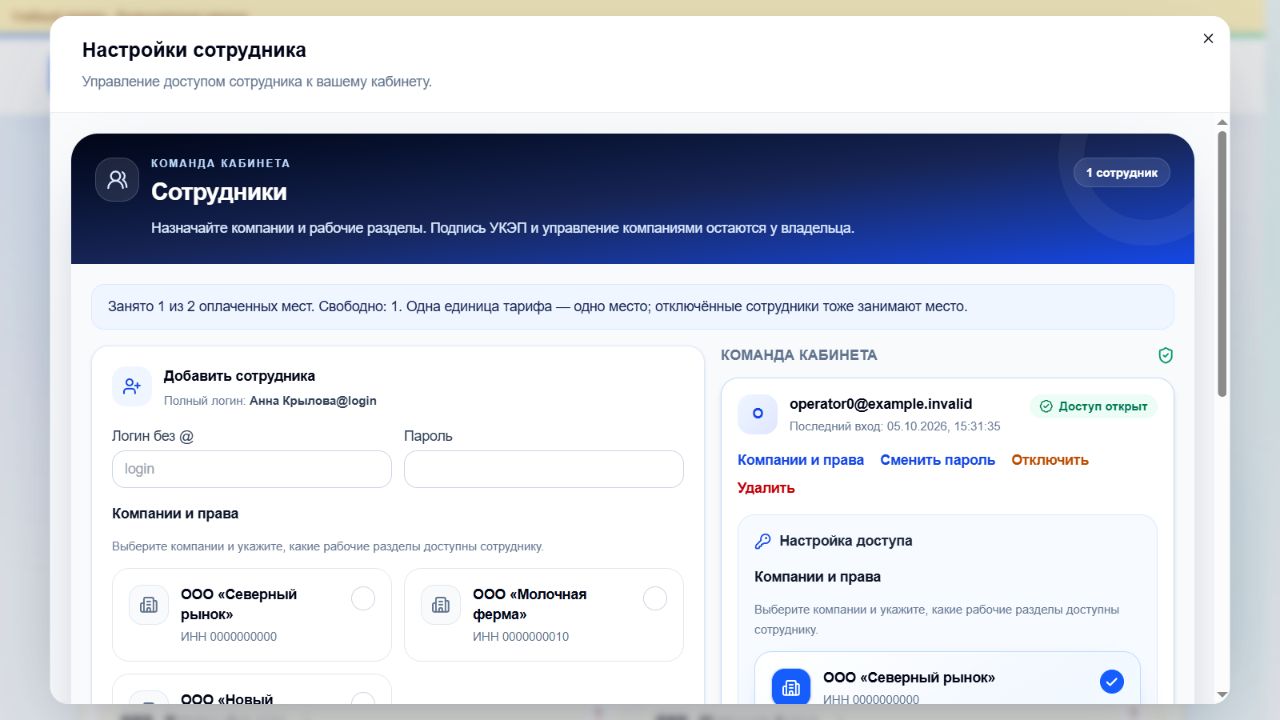Viewport: 1280px width, 720px height.
Task: Click the key icon next to Настройка доступа
Action: click(x=763, y=541)
